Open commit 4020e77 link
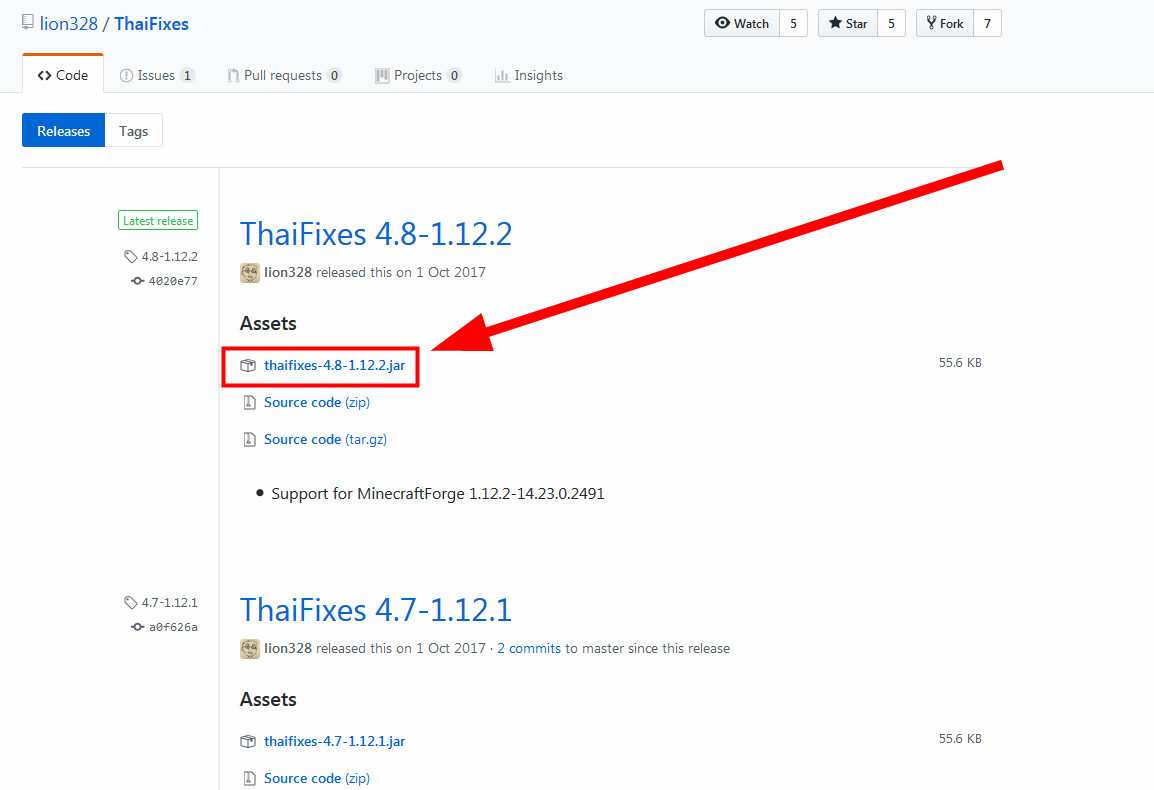 coord(172,281)
